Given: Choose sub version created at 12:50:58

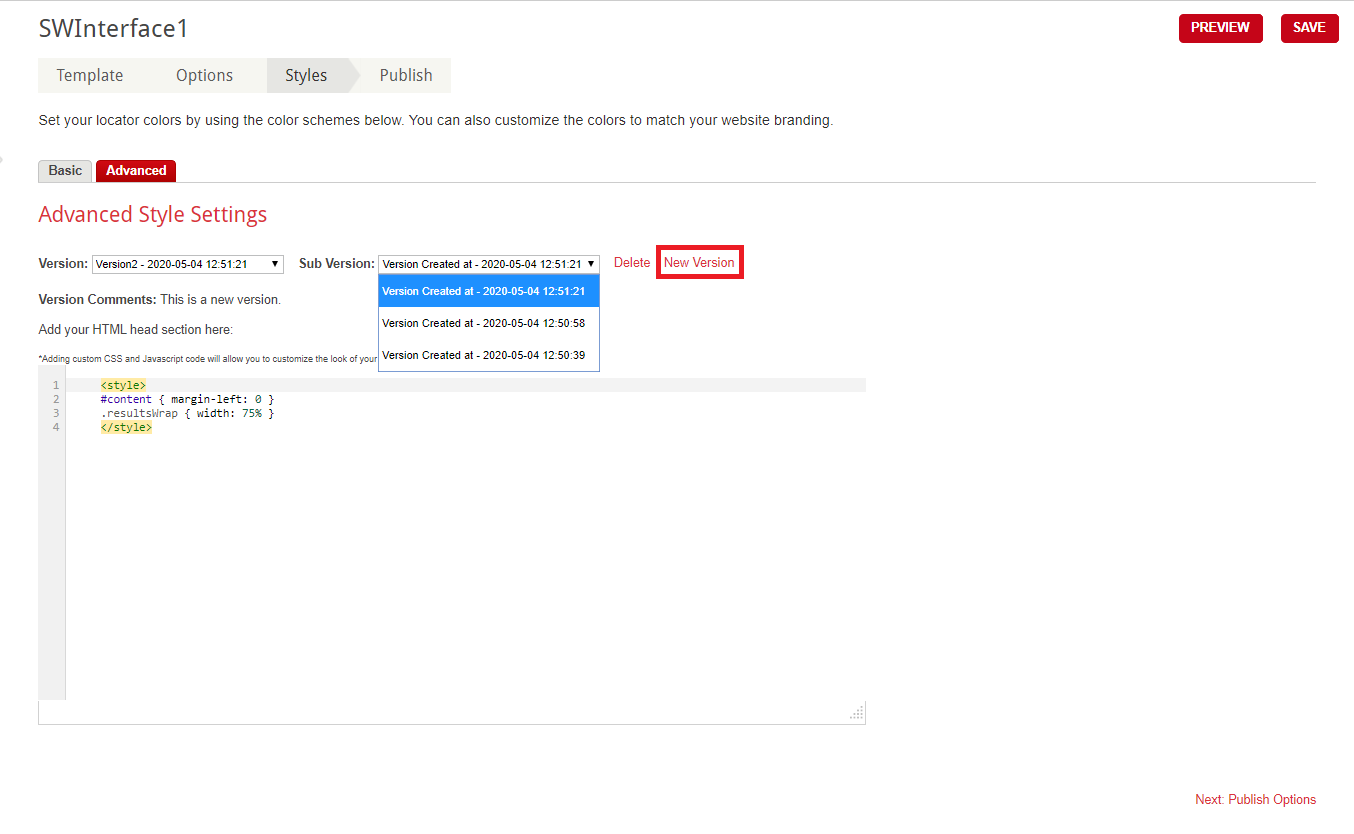Looking at the screenshot, I should click(489, 323).
